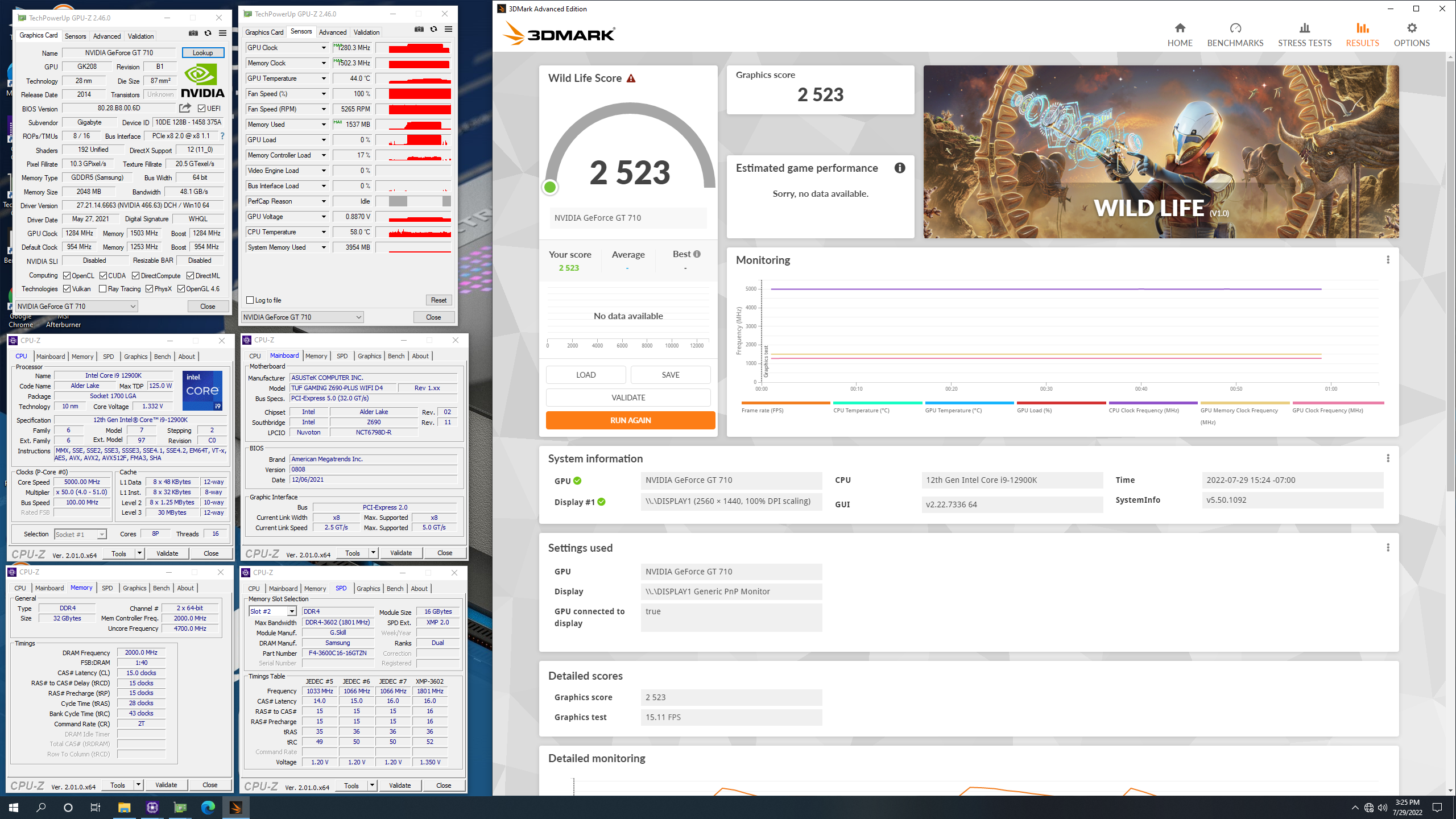
Task: Toggle the Ray Tracing checkbox in GPU-Z
Action: pyautogui.click(x=102, y=289)
